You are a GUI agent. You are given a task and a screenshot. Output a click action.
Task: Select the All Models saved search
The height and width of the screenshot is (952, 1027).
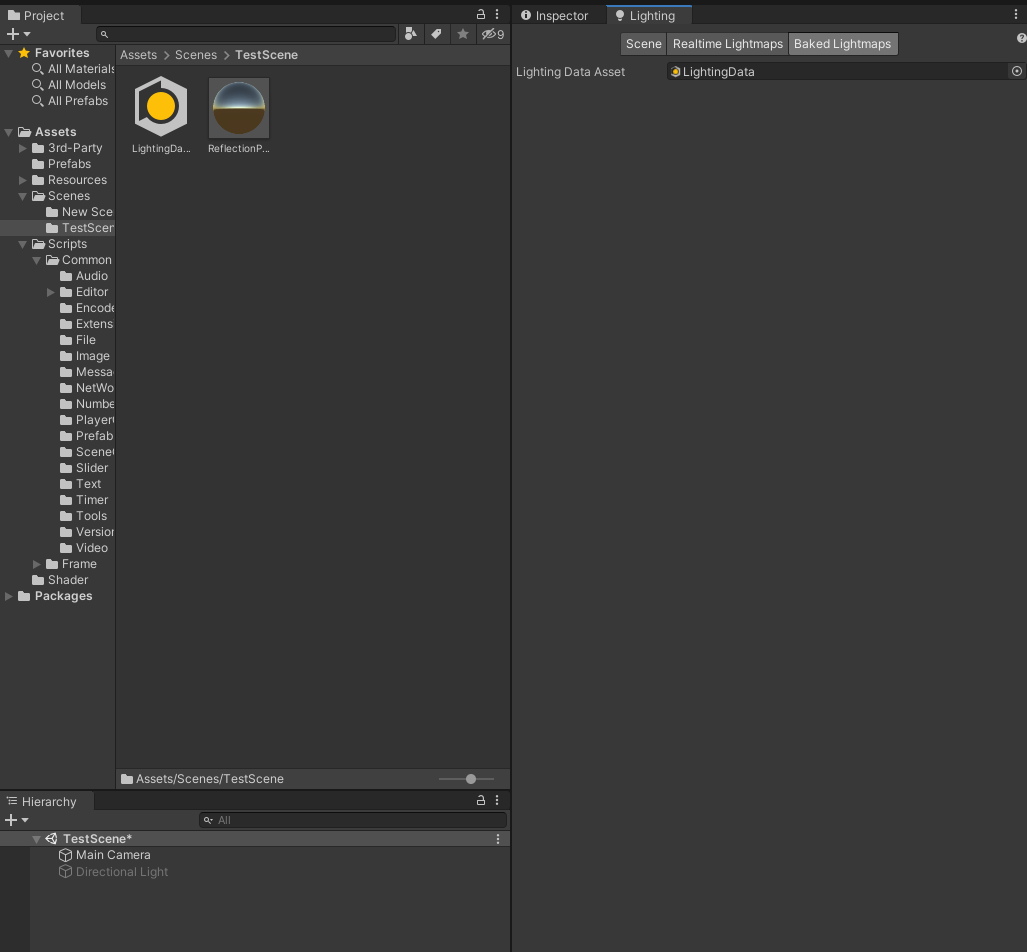69,85
